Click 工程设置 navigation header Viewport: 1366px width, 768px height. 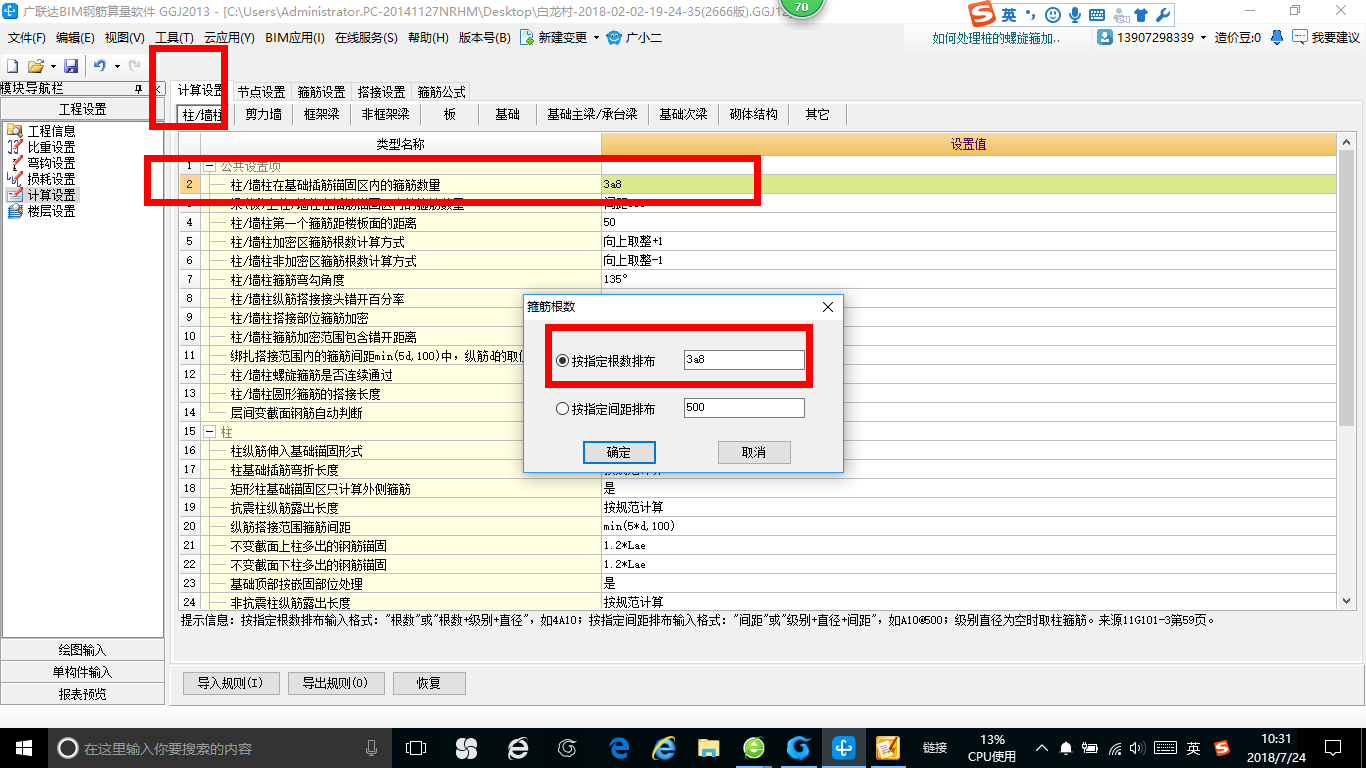point(83,109)
